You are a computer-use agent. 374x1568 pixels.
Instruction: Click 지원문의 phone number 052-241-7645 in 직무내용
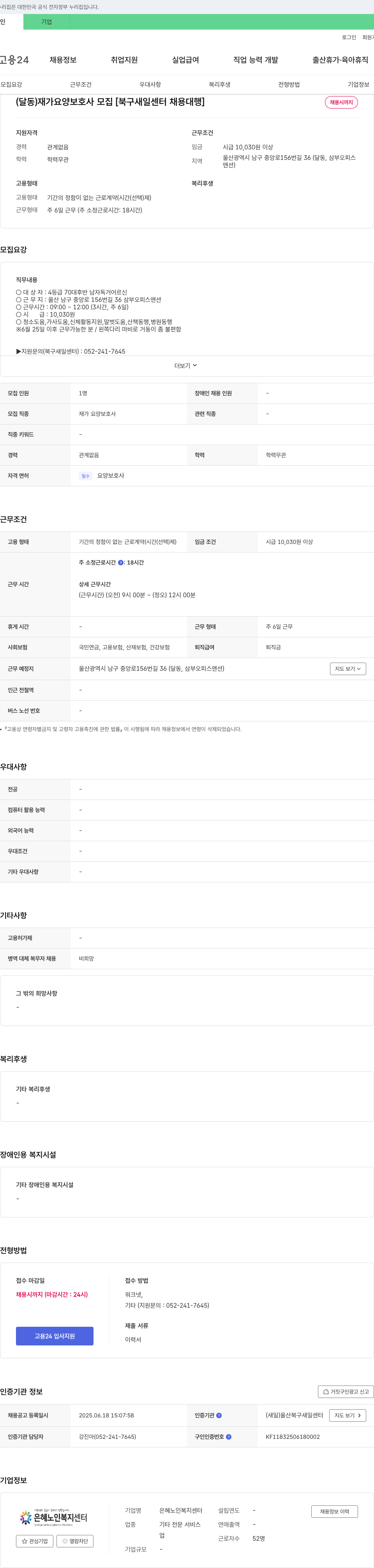click(104, 352)
